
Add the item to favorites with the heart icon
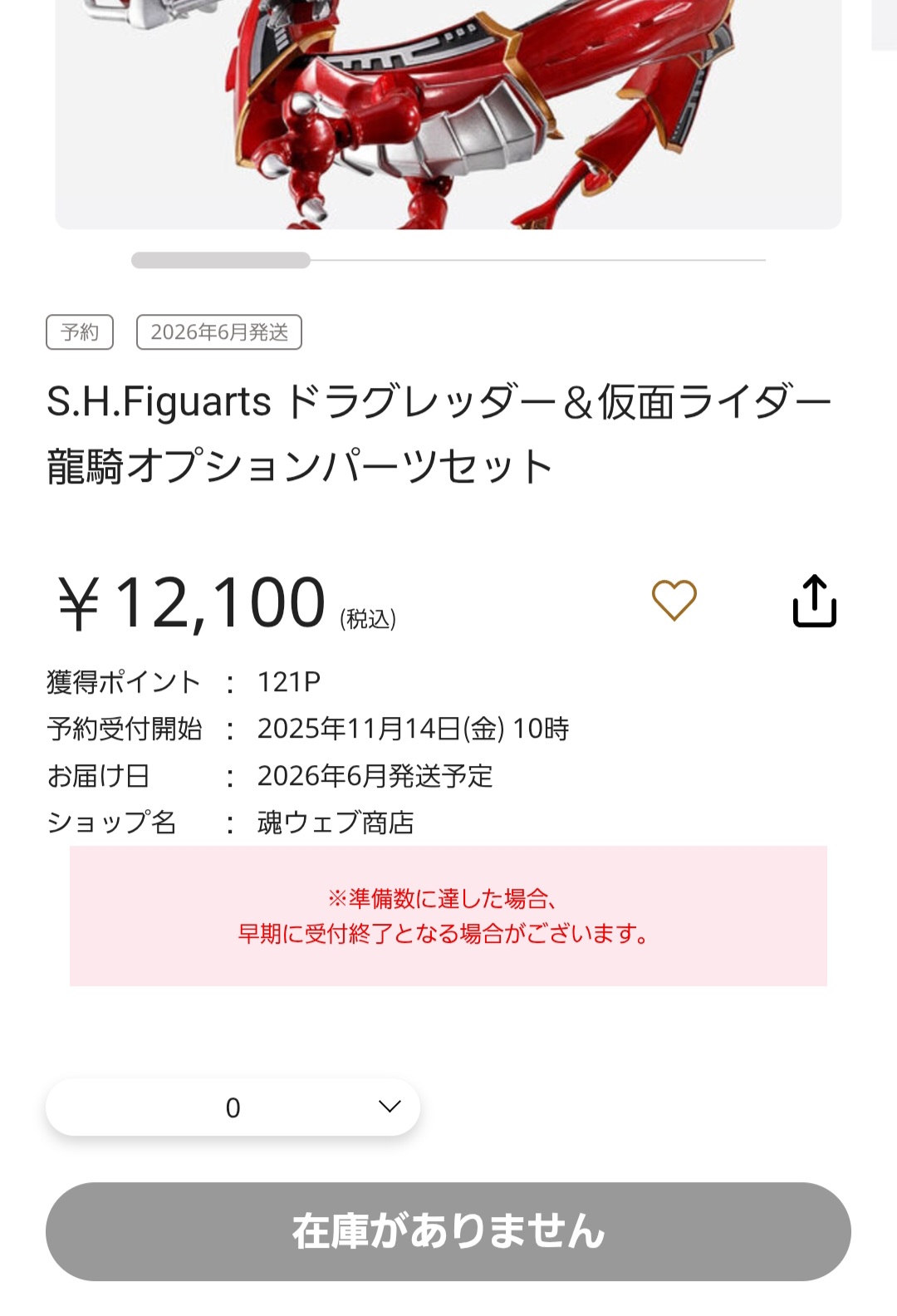[674, 600]
